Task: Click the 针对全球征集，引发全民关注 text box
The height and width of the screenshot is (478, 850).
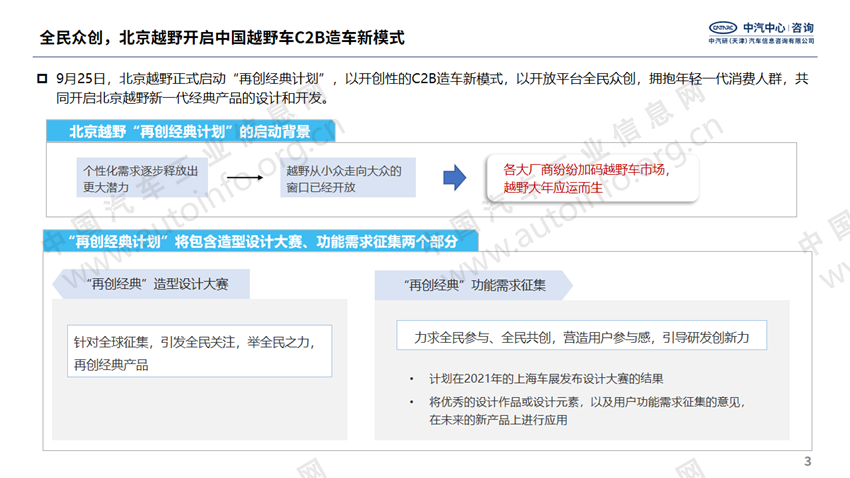Action: point(199,351)
